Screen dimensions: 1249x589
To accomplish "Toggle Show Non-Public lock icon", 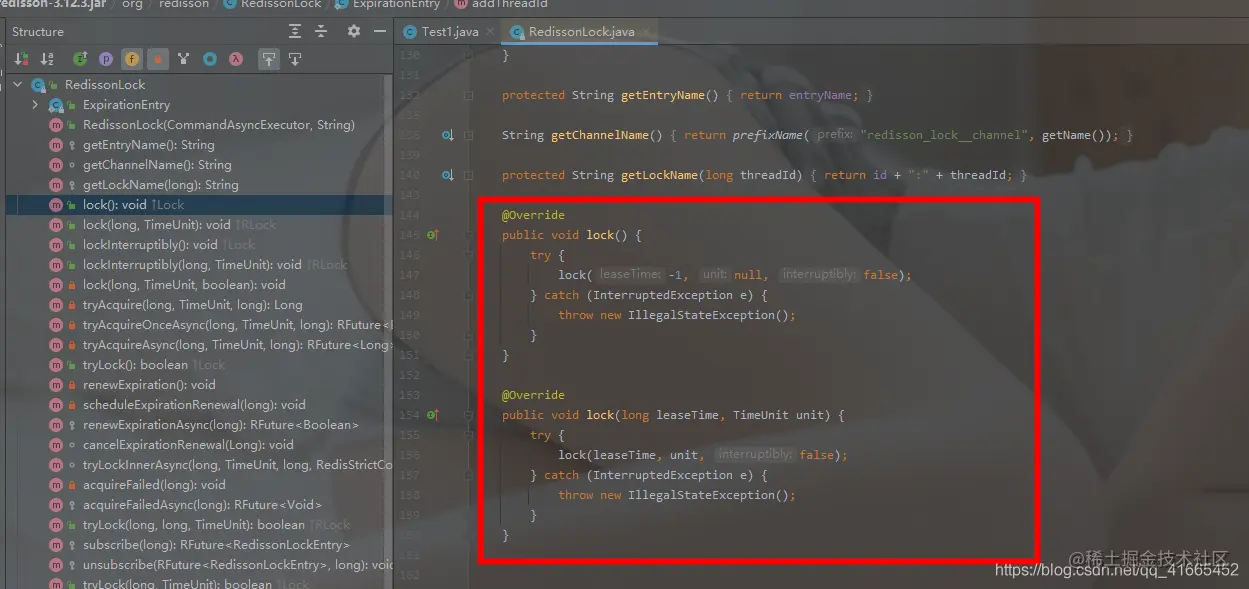I will [158, 59].
